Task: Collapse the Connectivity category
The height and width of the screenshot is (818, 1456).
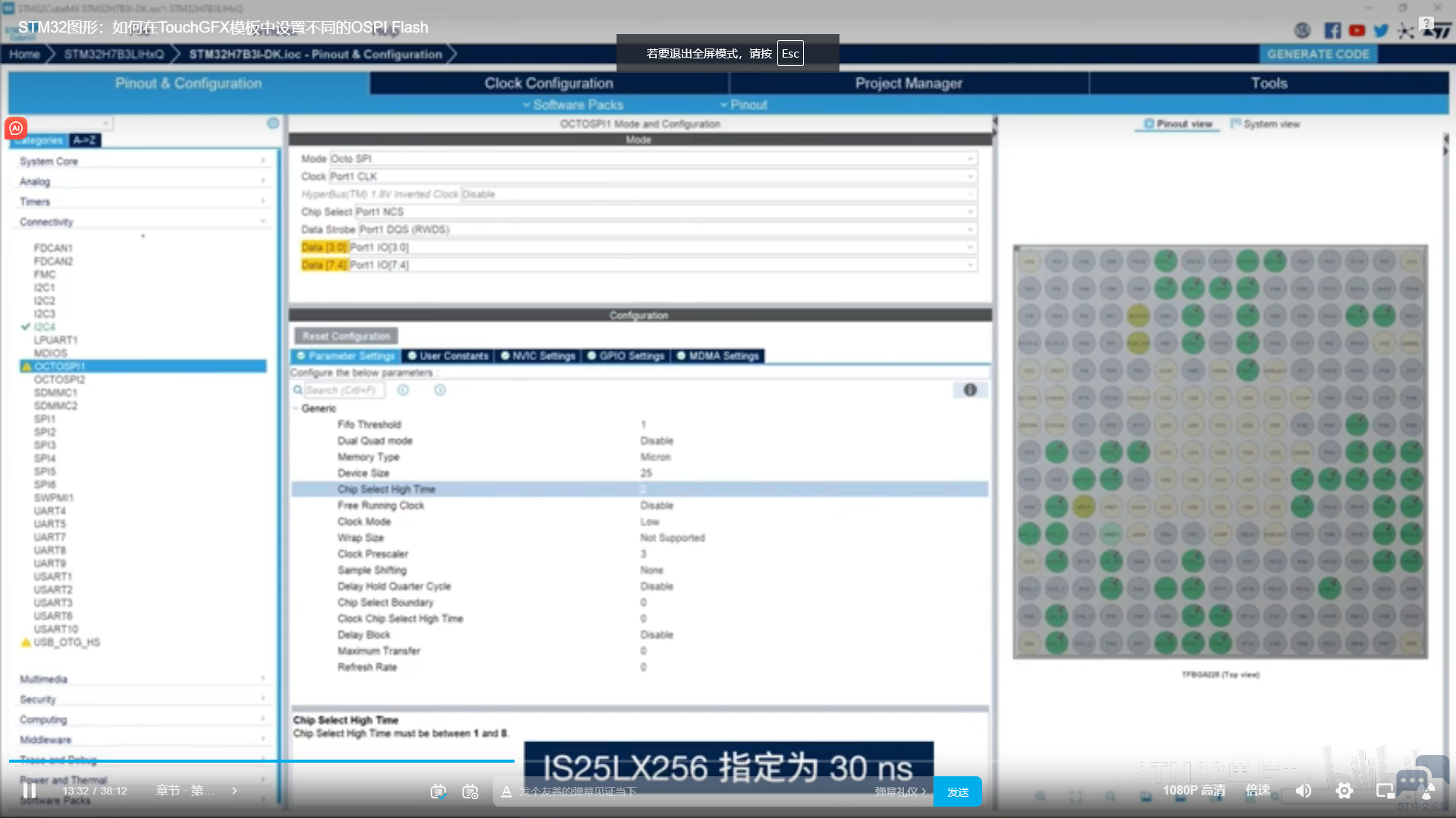Action: [x=143, y=221]
